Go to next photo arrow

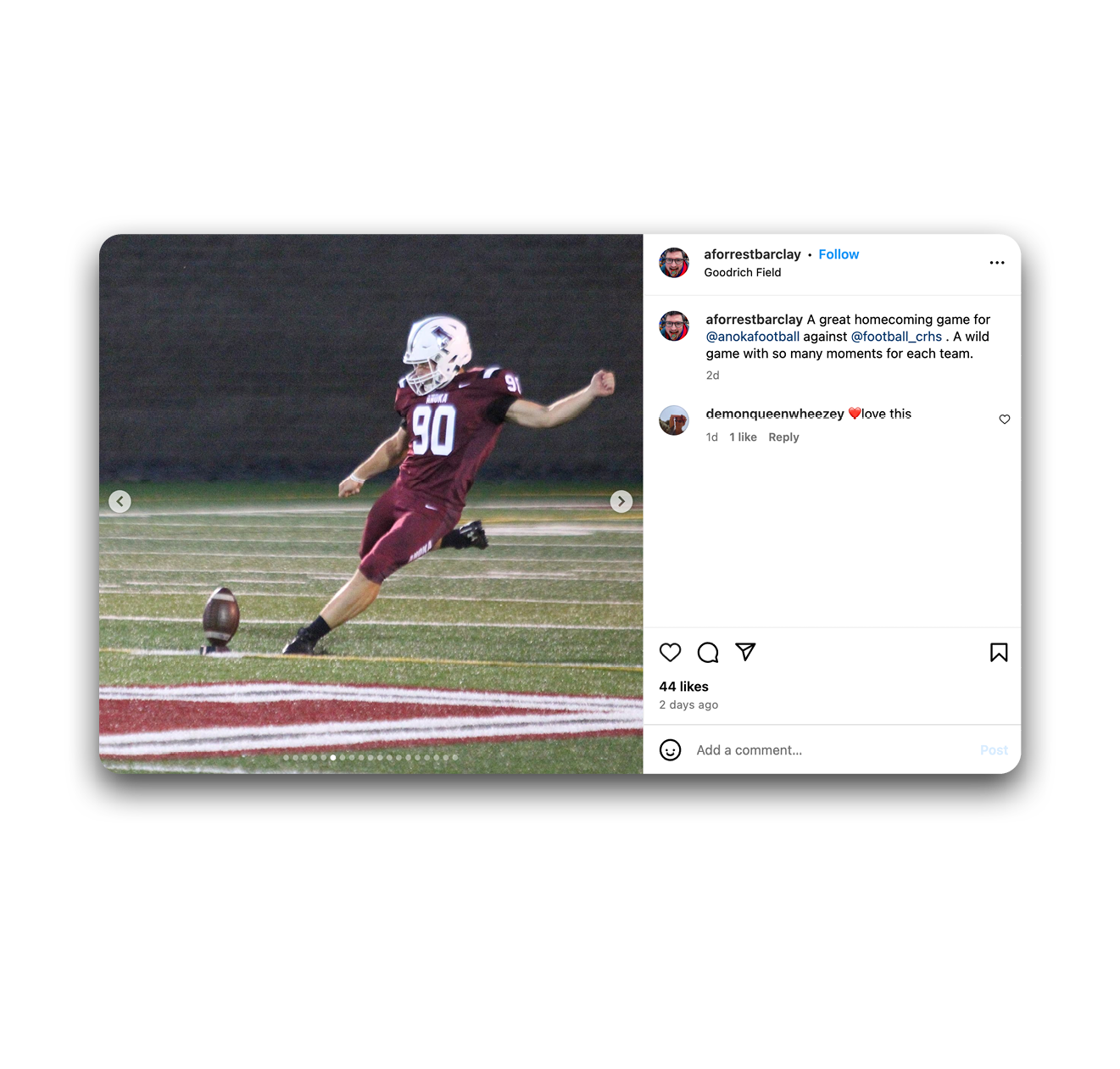coord(621,501)
